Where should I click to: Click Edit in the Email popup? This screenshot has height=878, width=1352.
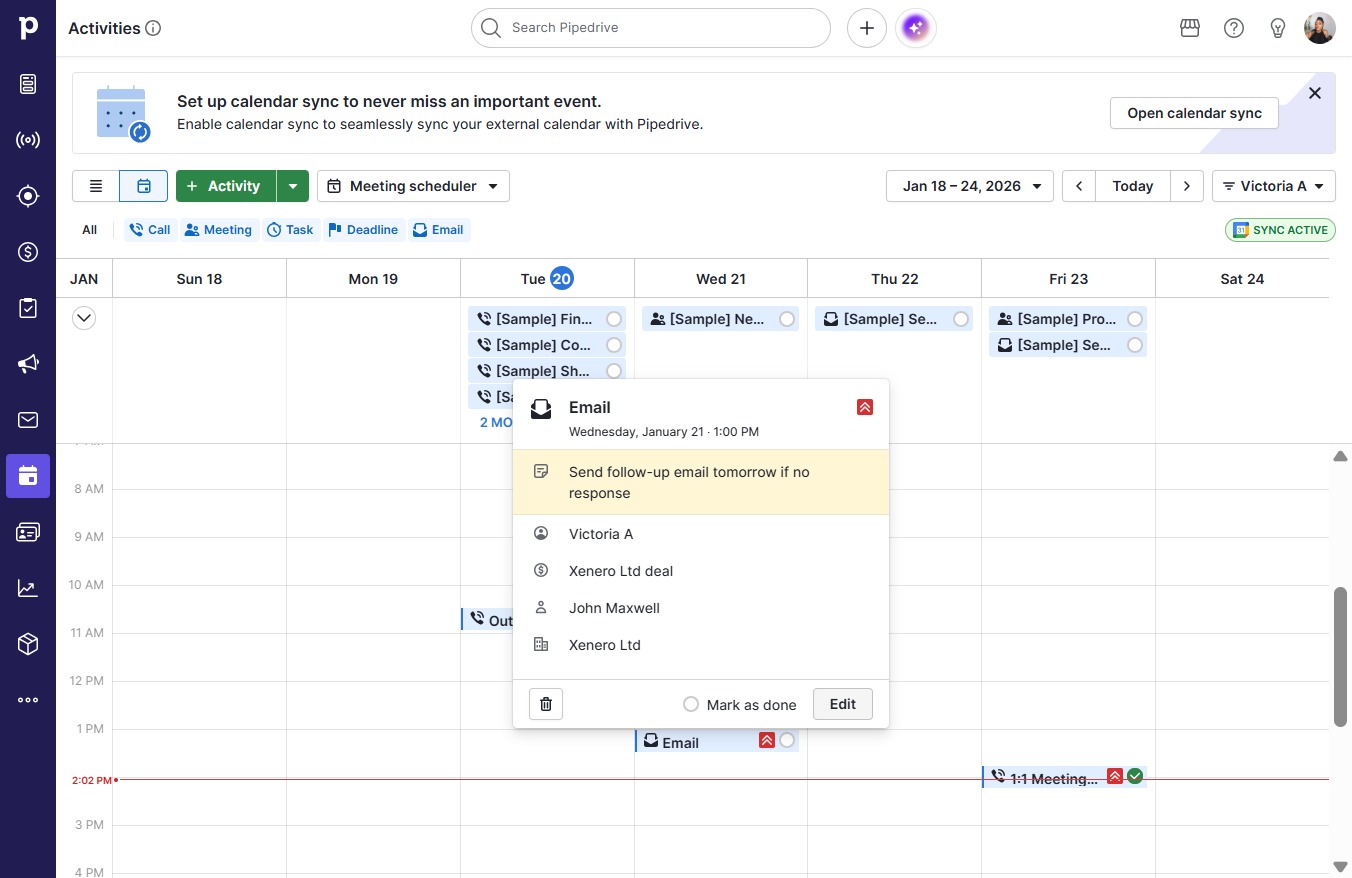[843, 704]
